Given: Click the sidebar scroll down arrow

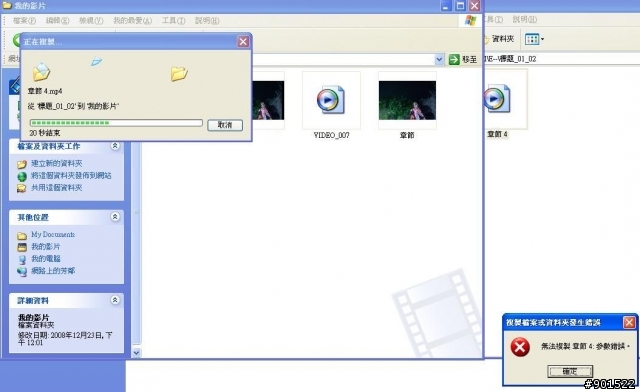Looking at the screenshot, I should (136, 352).
